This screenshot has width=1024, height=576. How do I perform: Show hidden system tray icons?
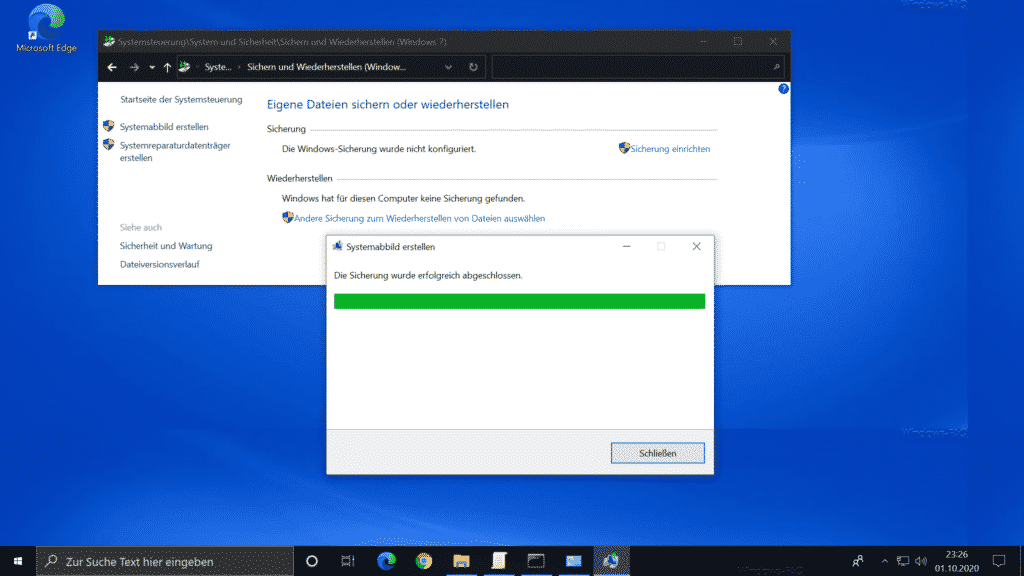point(885,562)
